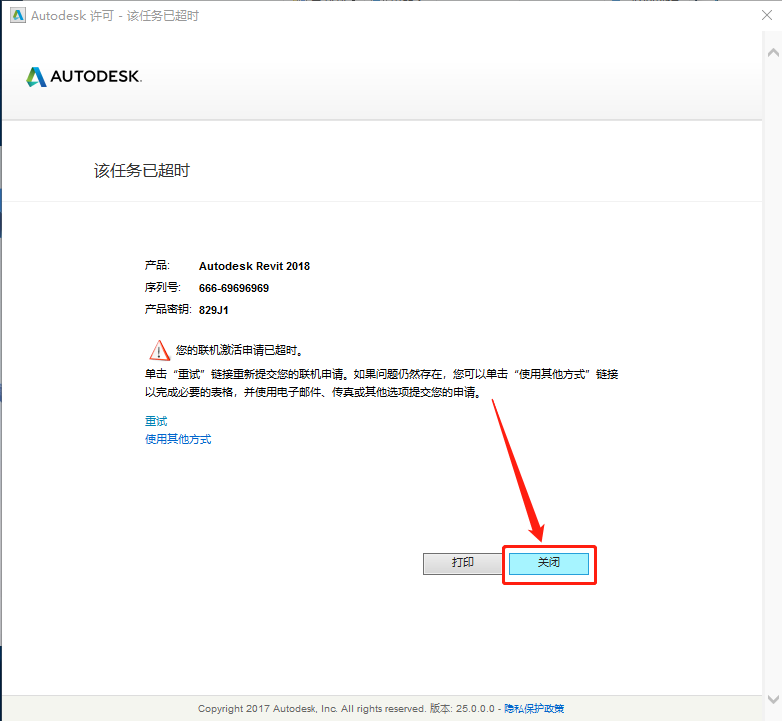Click the Autodesk title bar icon
The image size is (782, 721).
pos(17,15)
